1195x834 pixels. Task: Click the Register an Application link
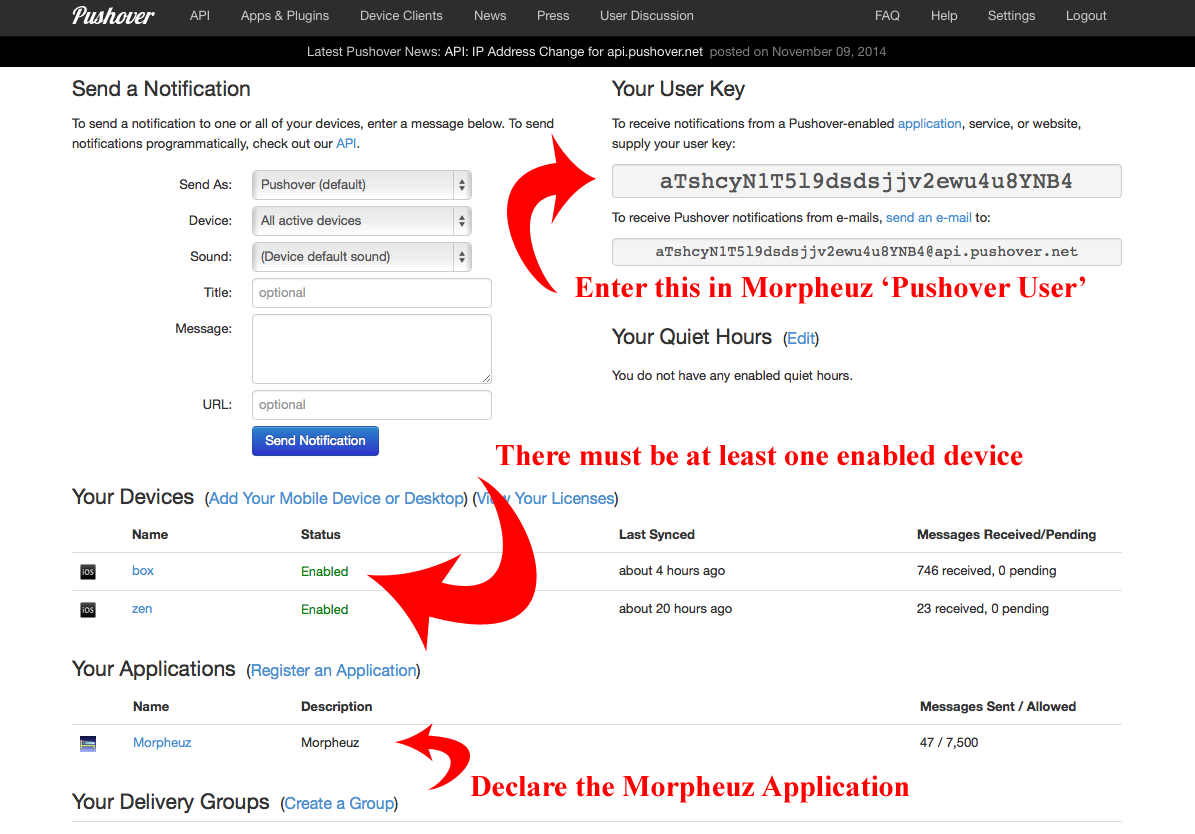(334, 671)
